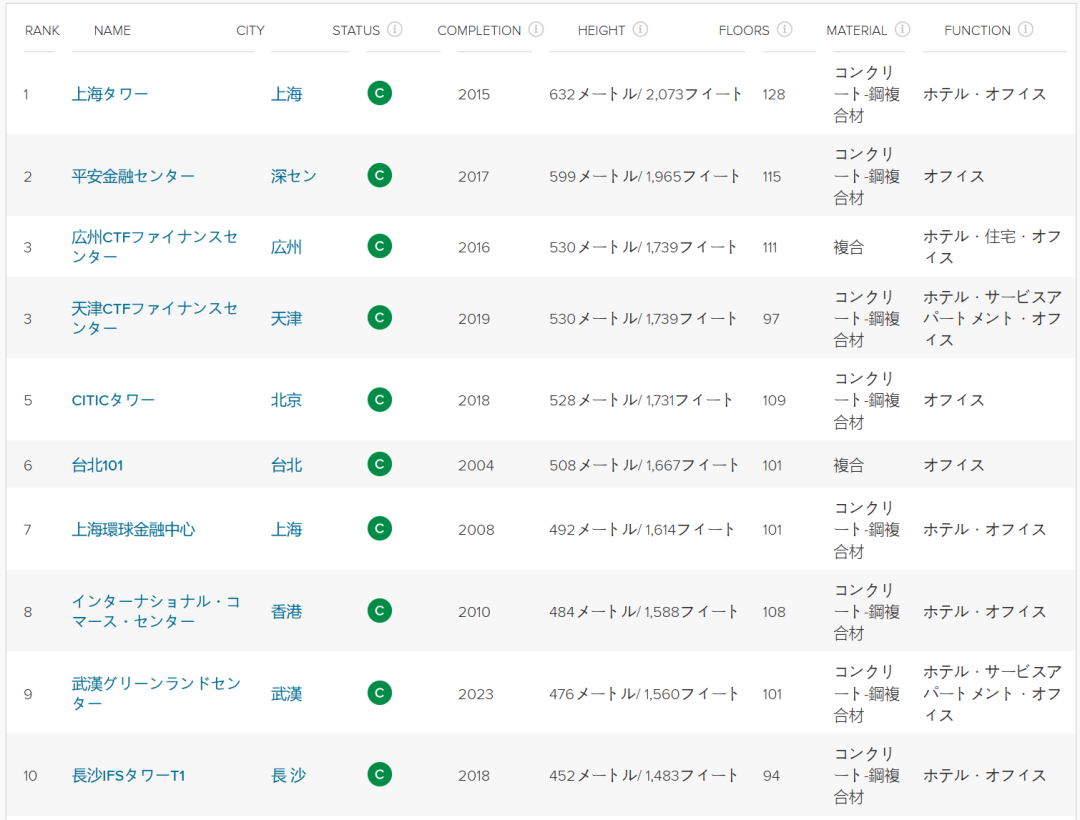Sort by the MATERIAL column header

[857, 31]
